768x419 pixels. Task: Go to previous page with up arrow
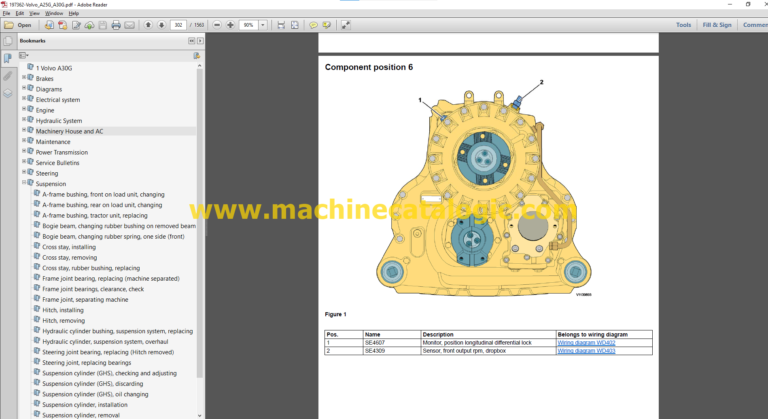(x=148, y=25)
